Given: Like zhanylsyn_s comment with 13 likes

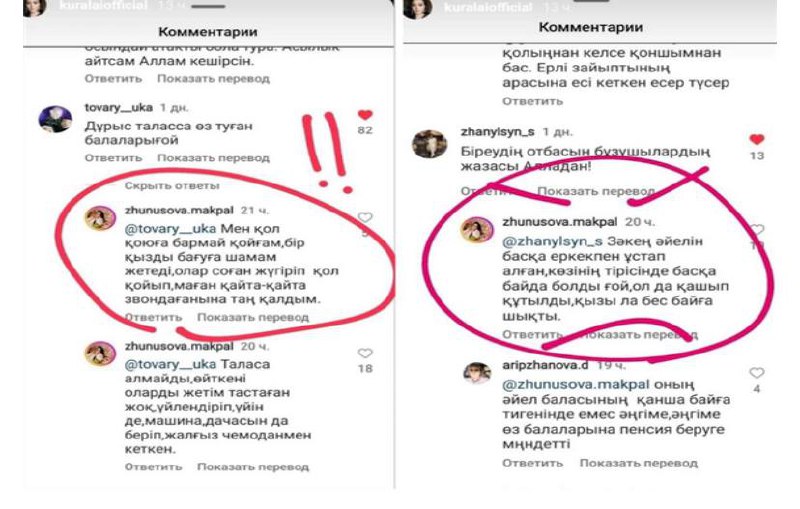Looking at the screenshot, I should (x=757, y=139).
